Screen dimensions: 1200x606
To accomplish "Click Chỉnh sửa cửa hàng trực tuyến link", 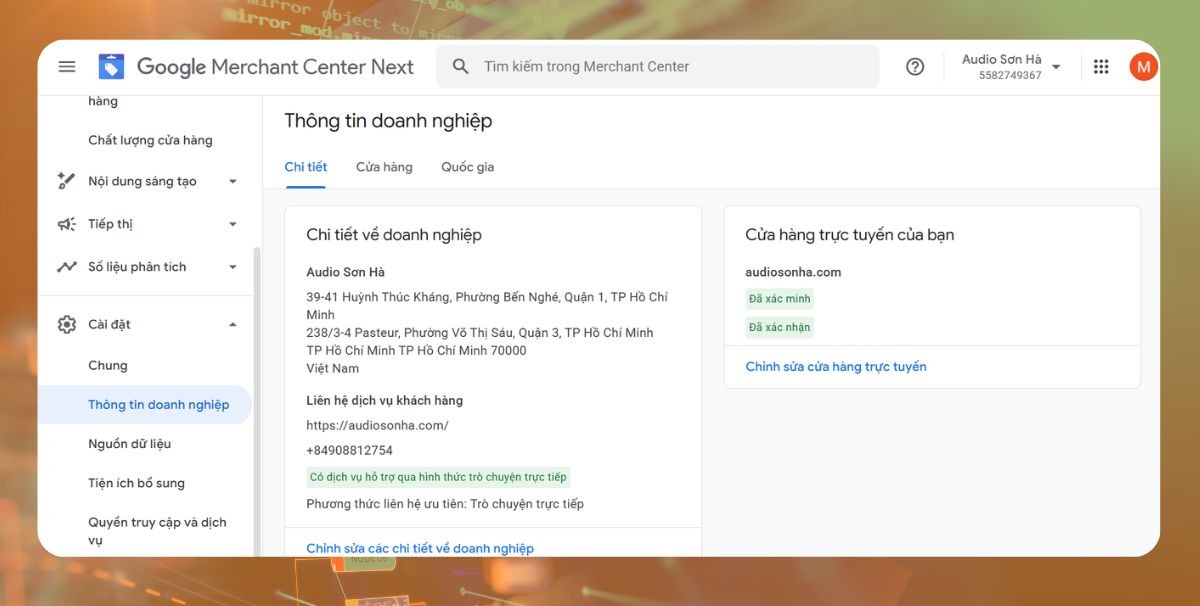I will [835, 367].
